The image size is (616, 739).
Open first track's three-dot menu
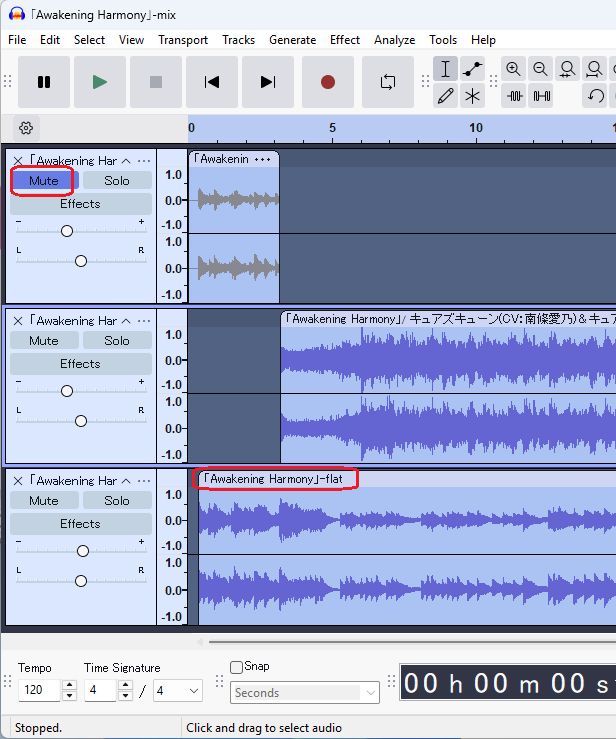[x=144, y=161]
